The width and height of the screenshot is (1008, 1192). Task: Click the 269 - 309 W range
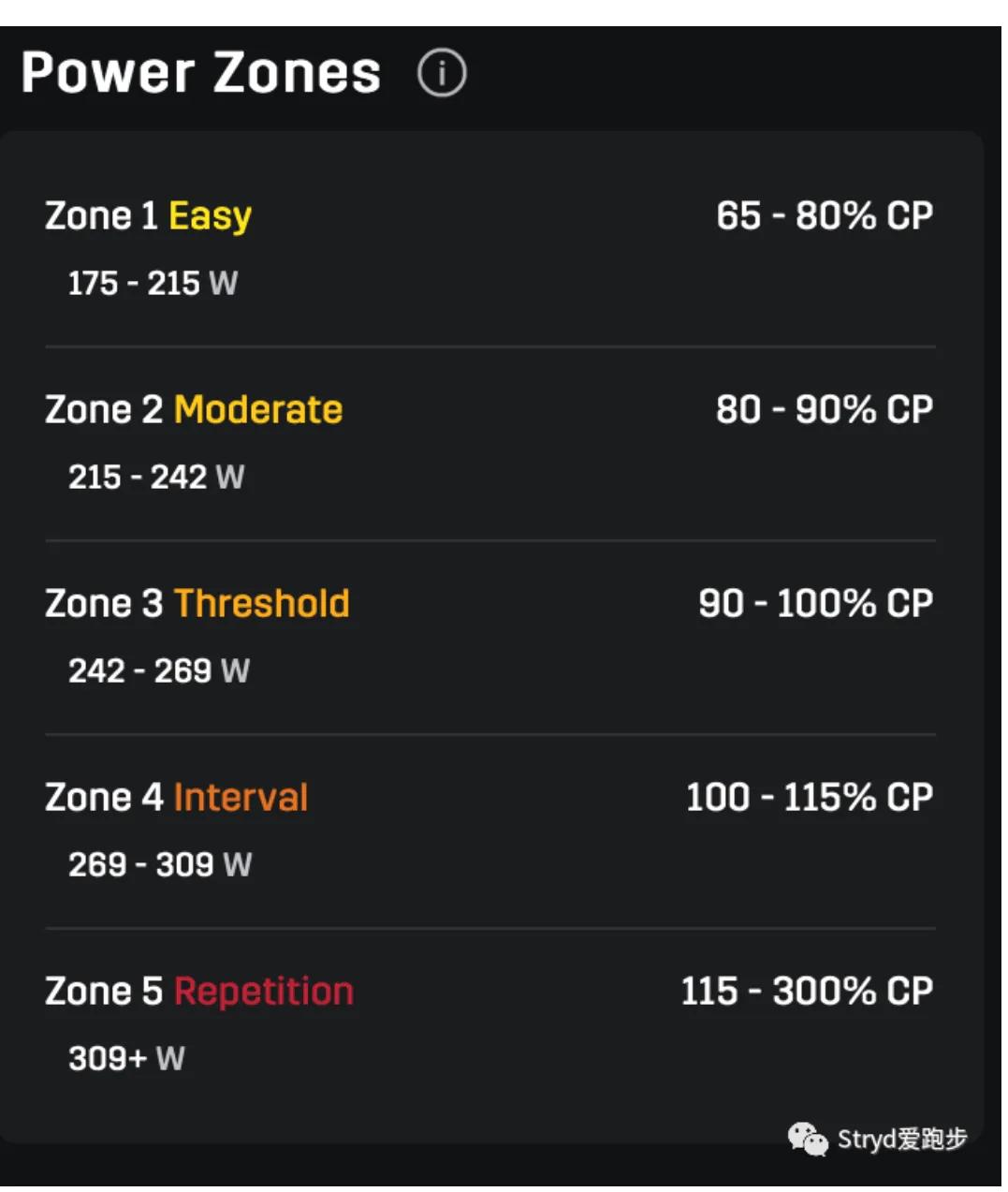pos(160,864)
